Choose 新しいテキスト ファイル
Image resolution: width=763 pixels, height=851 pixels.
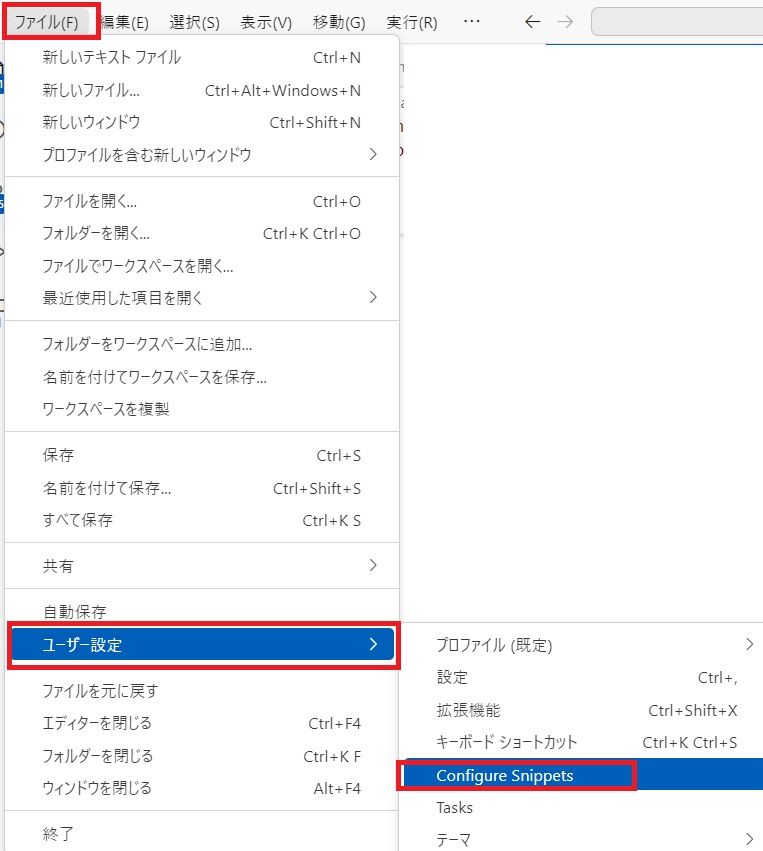[x=202, y=58]
